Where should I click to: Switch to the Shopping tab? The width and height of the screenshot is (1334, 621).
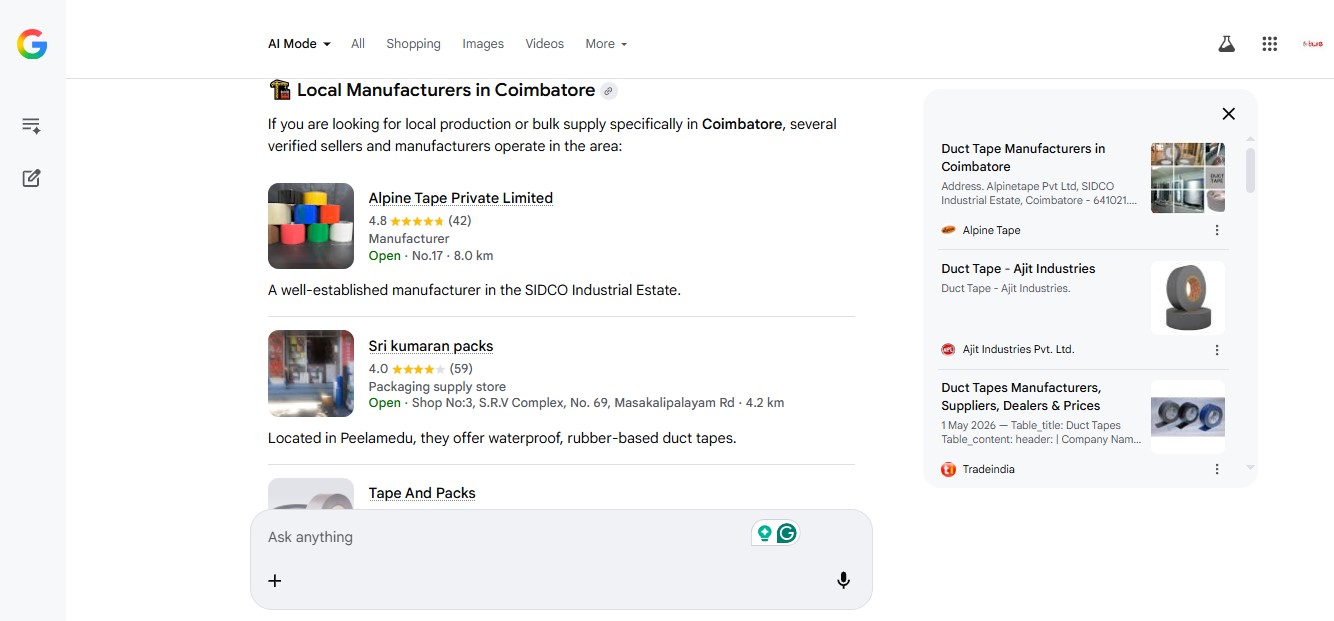click(x=413, y=44)
